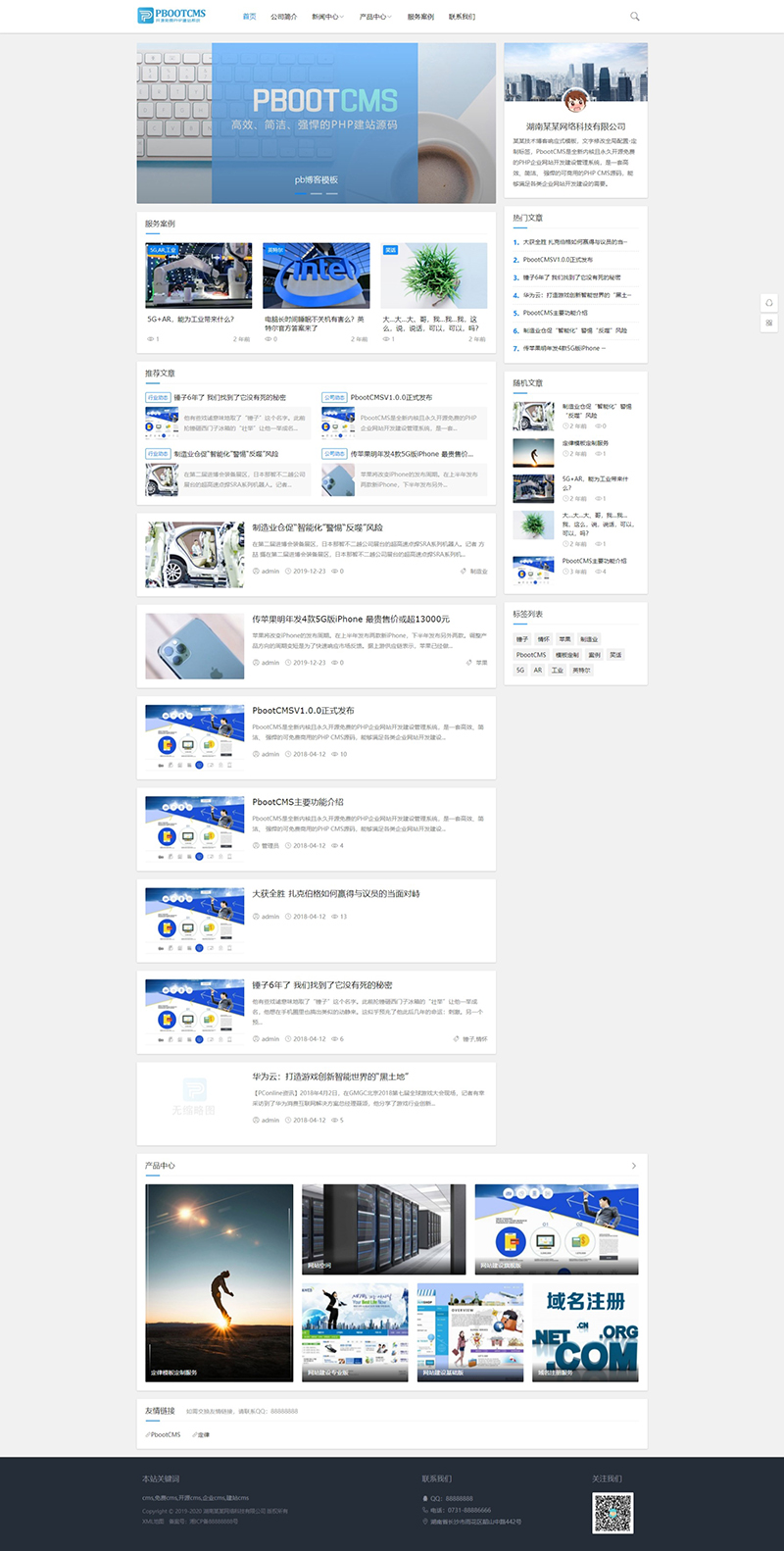784x1551 pixels.
Task: Expand the 新闻中心 dropdown menu
Action: 327,17
